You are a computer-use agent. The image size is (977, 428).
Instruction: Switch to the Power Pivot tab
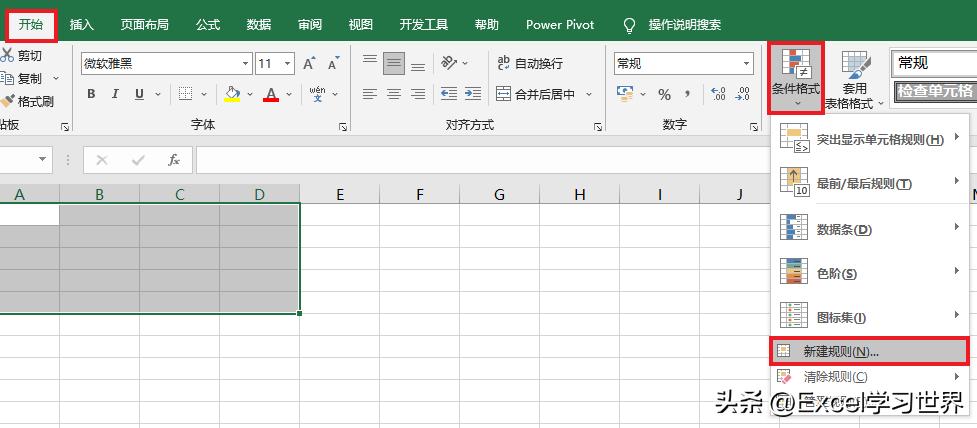pyautogui.click(x=560, y=25)
